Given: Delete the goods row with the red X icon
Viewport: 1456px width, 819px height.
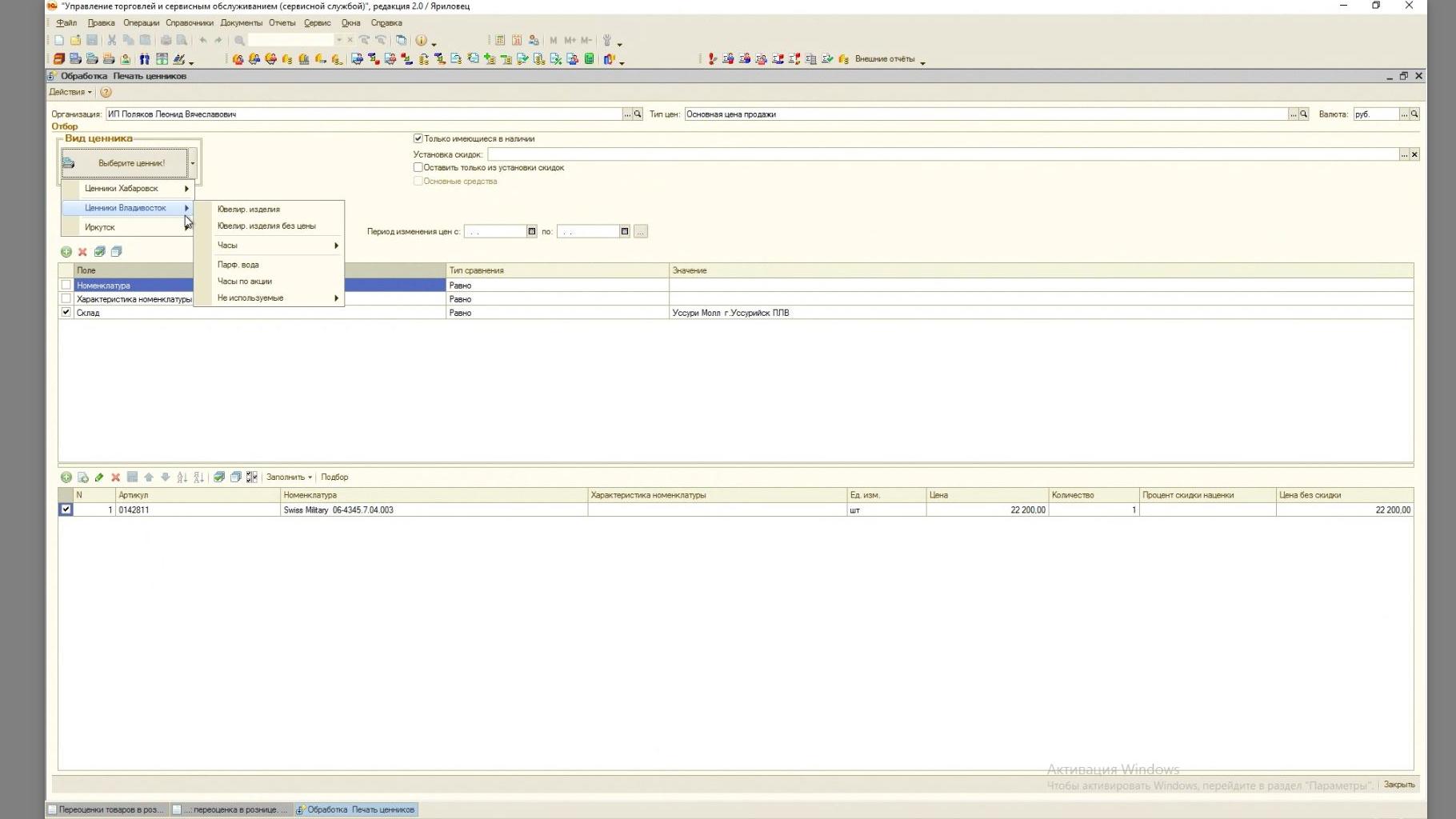Looking at the screenshot, I should (x=116, y=477).
